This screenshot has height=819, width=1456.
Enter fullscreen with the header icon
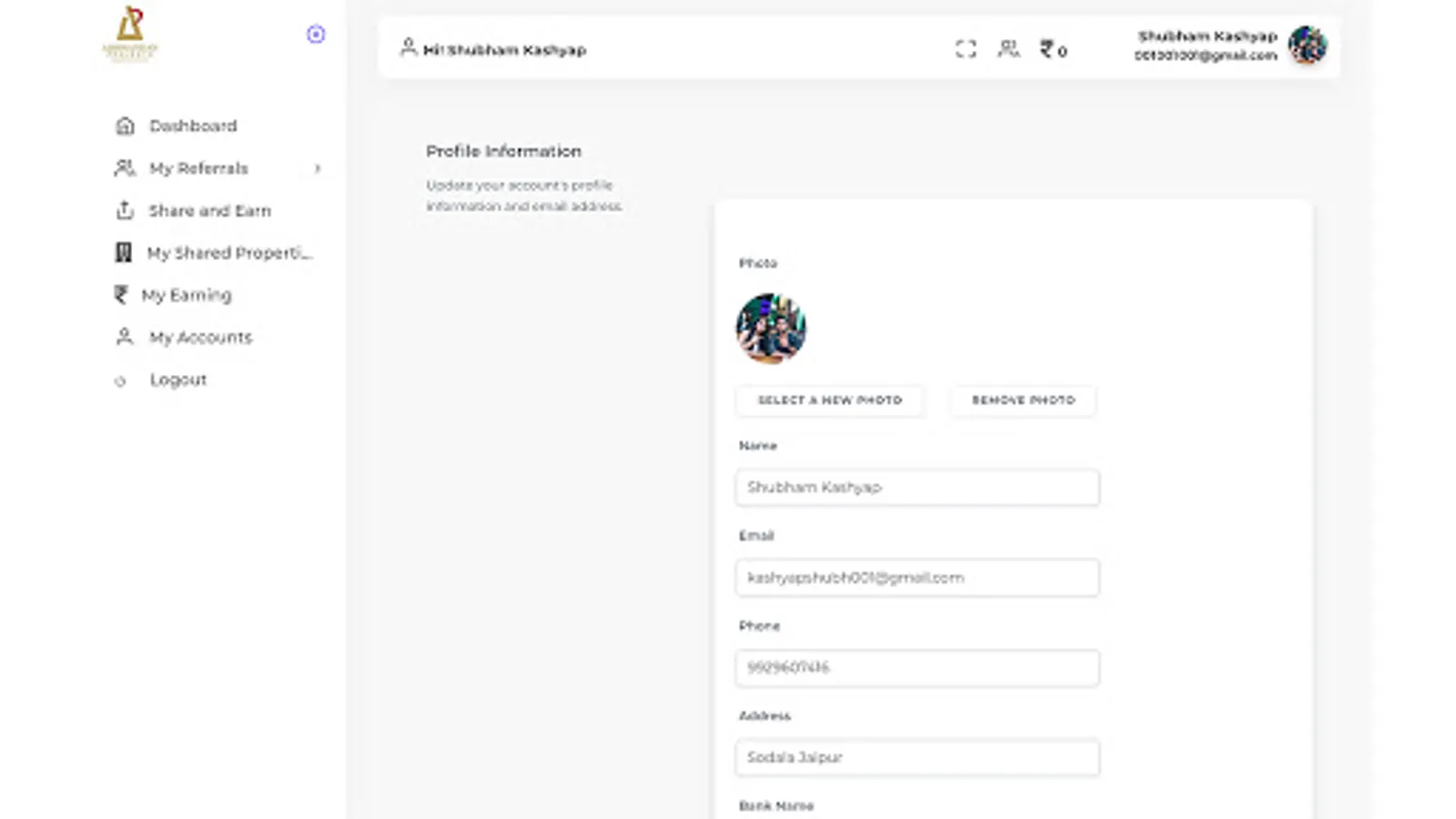click(966, 49)
